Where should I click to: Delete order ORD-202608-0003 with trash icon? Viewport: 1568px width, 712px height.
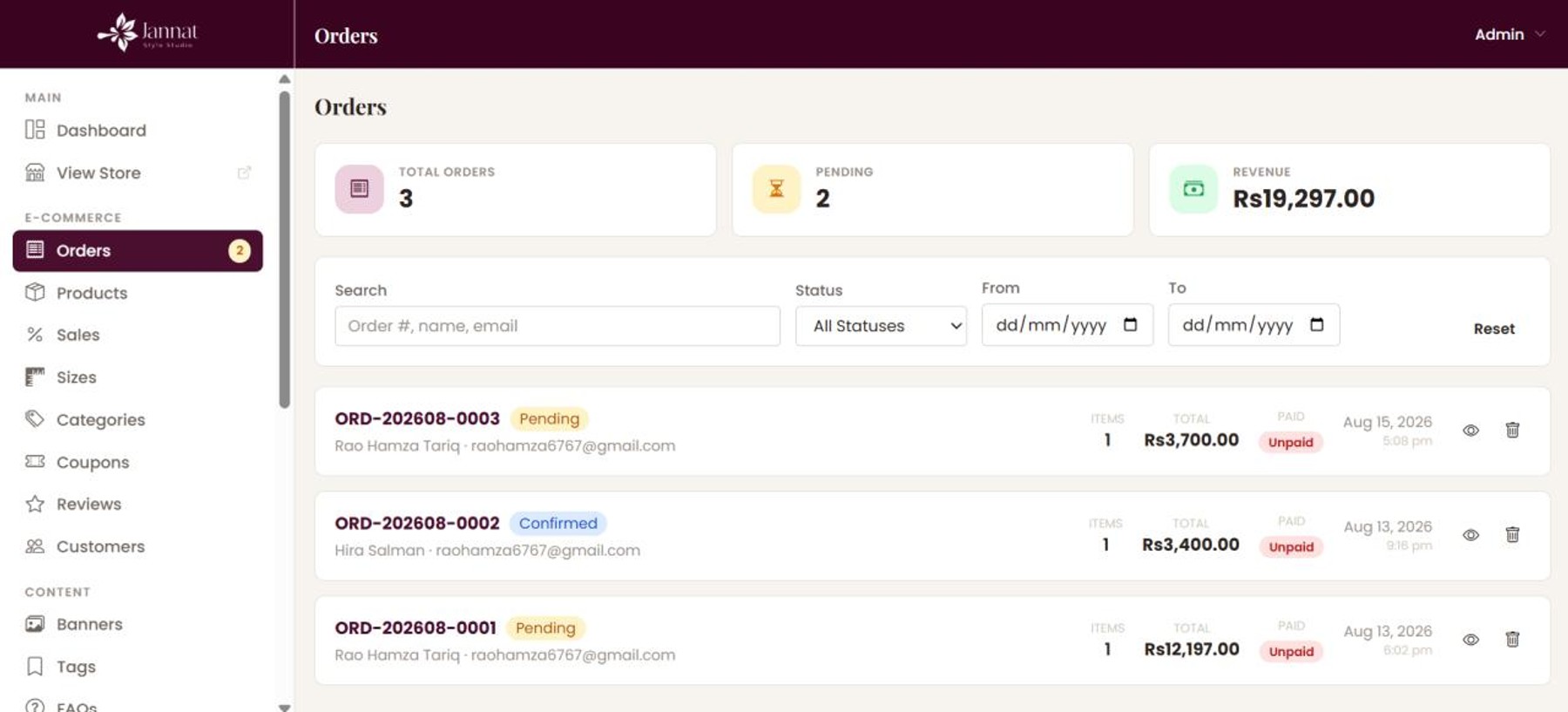pyautogui.click(x=1512, y=430)
